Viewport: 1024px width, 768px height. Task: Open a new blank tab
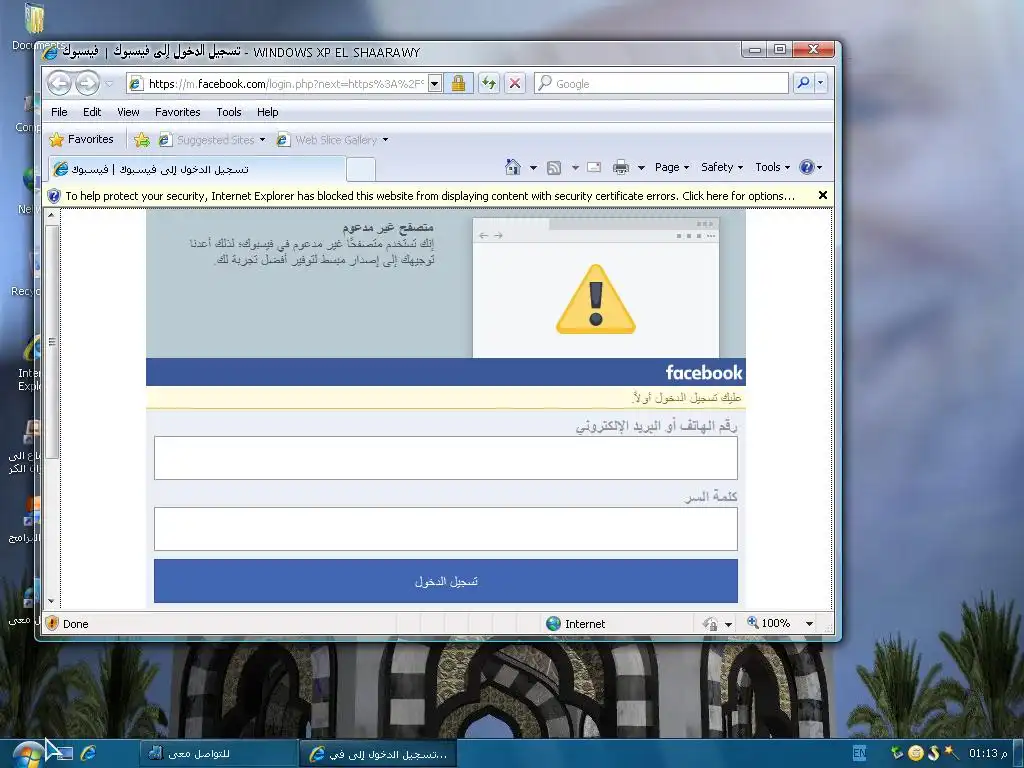360,169
